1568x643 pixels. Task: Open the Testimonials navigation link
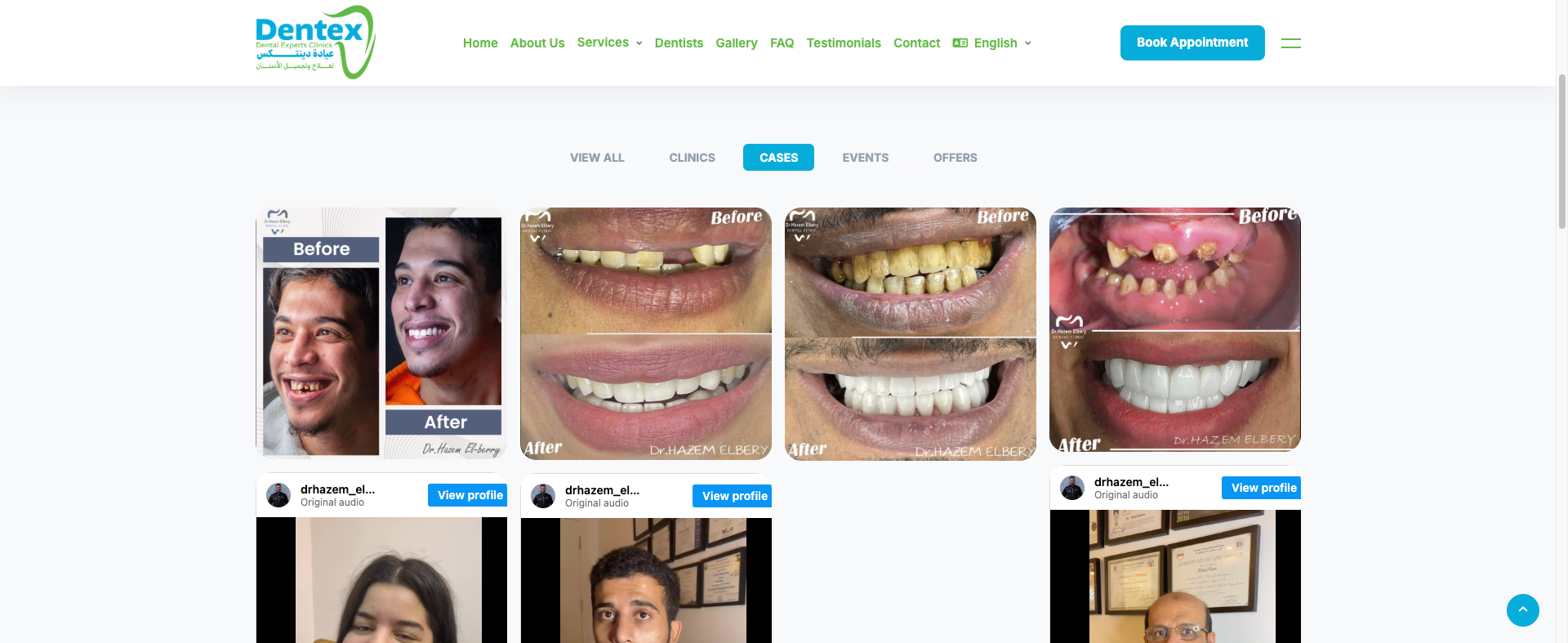click(844, 42)
